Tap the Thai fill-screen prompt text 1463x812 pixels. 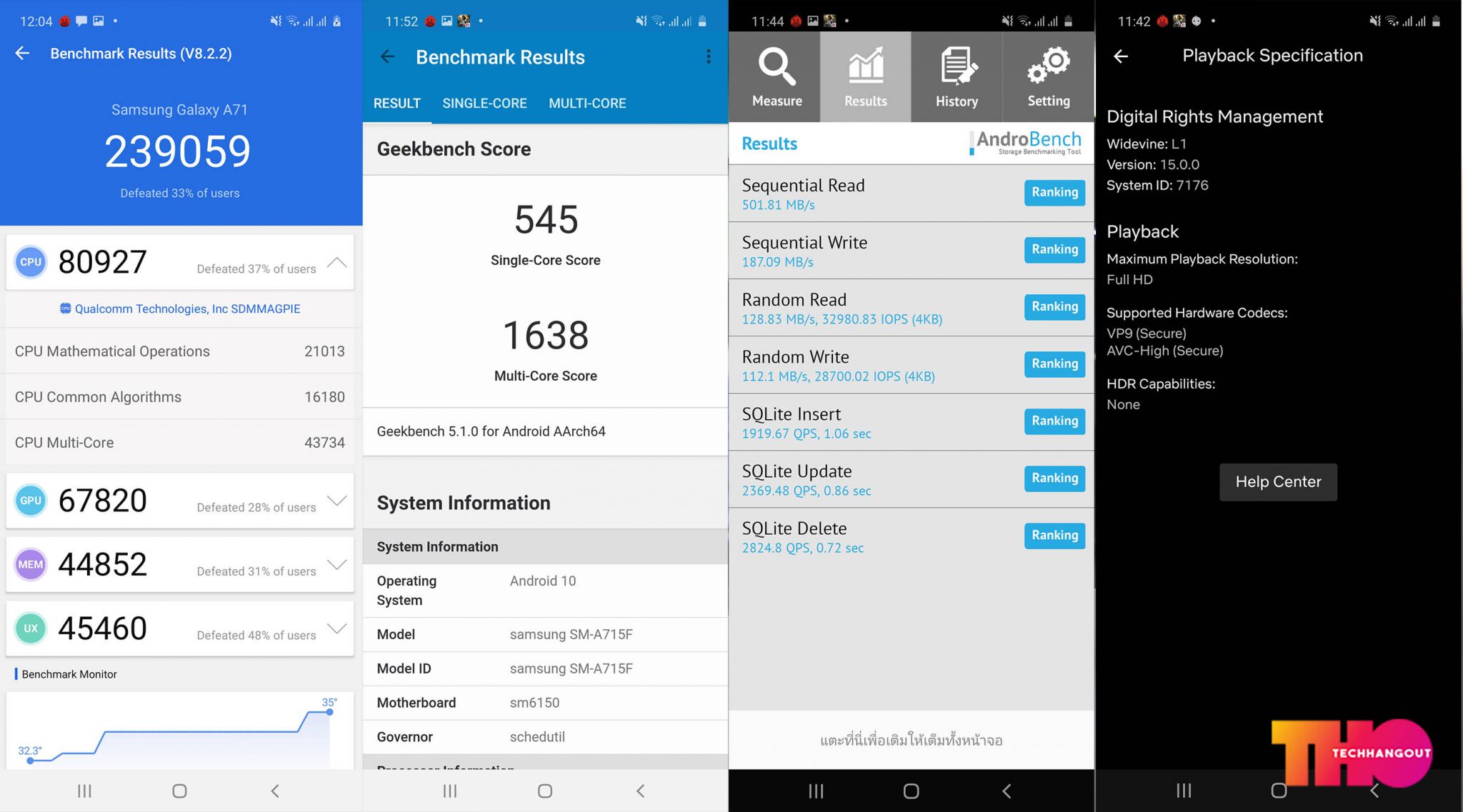click(x=911, y=741)
